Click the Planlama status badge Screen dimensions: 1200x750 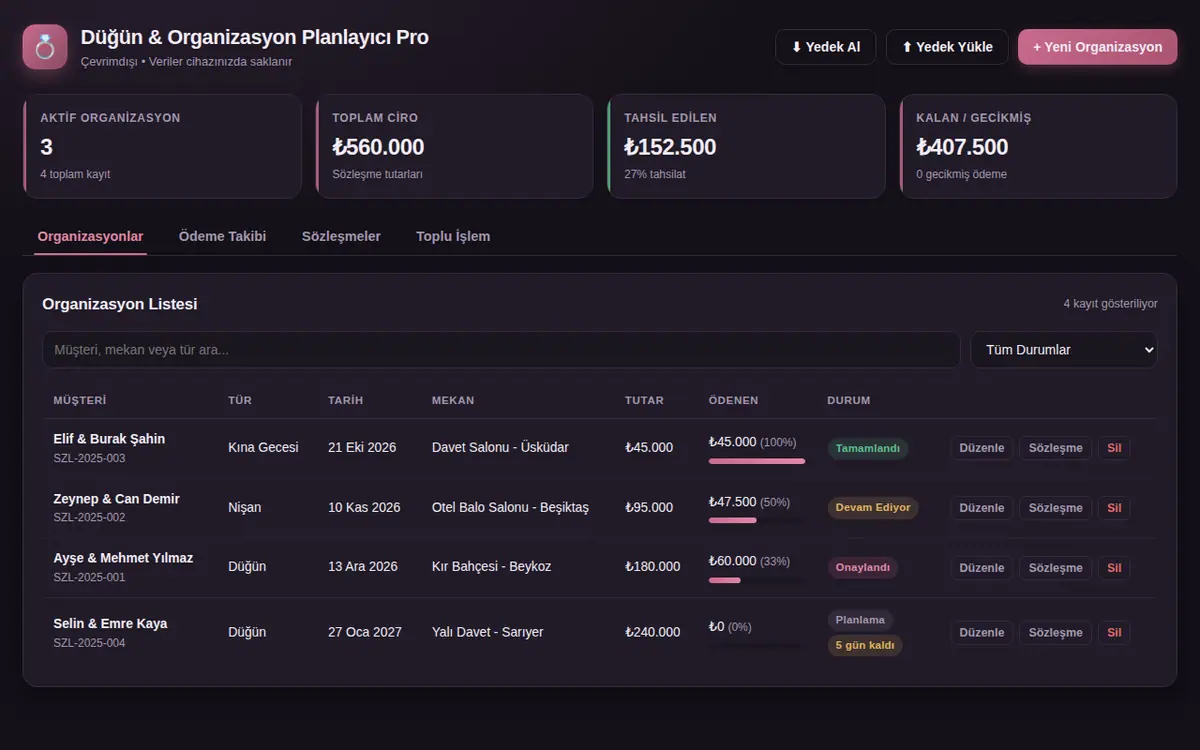pyautogui.click(x=860, y=620)
